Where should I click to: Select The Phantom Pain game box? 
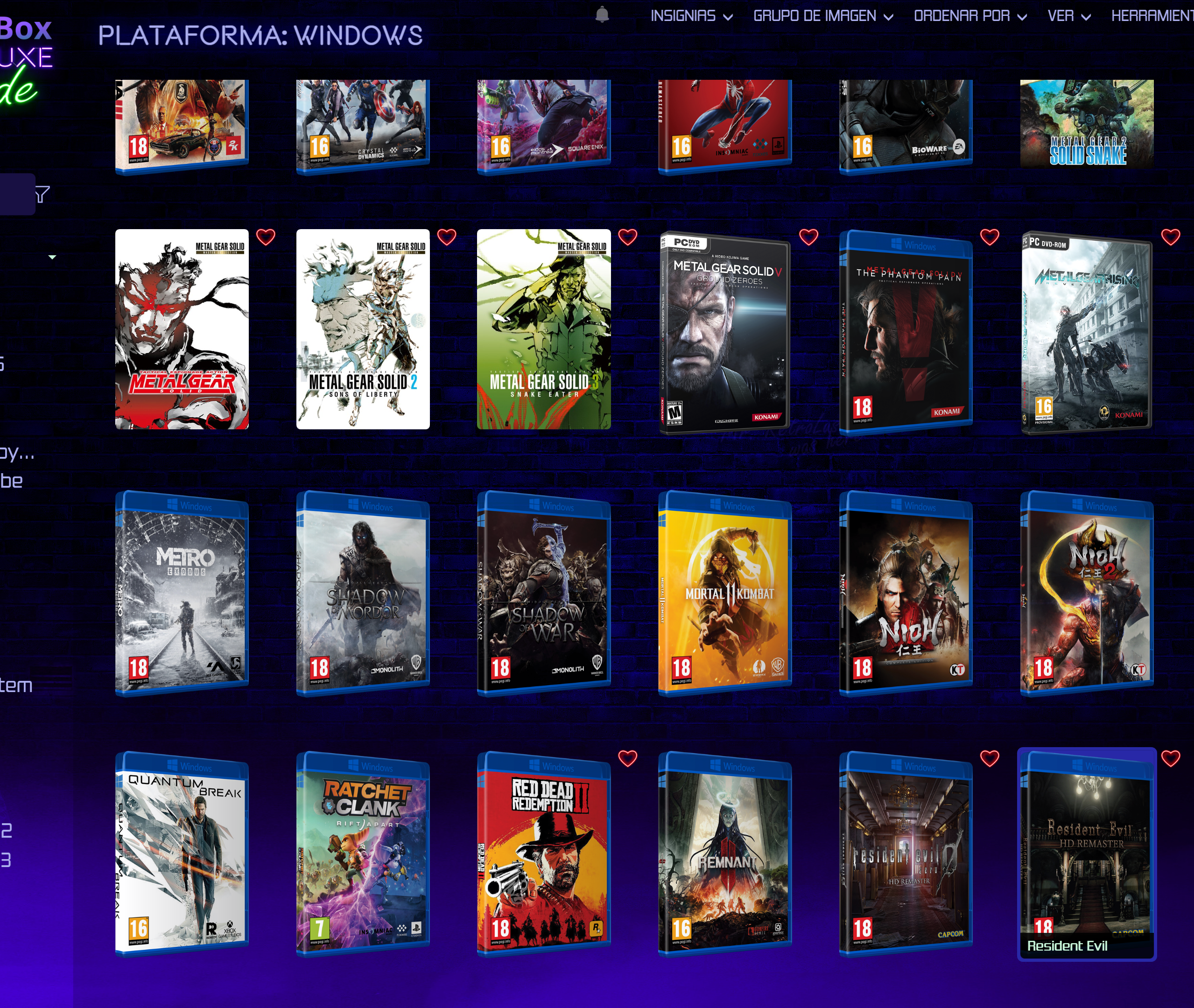906,333
